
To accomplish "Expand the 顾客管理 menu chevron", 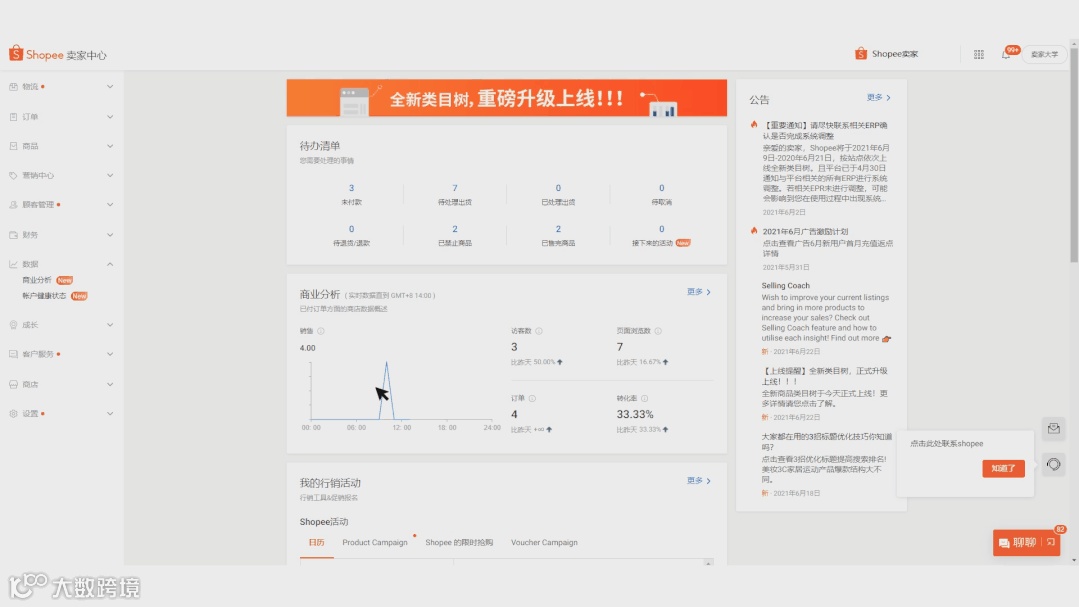I will [110, 204].
